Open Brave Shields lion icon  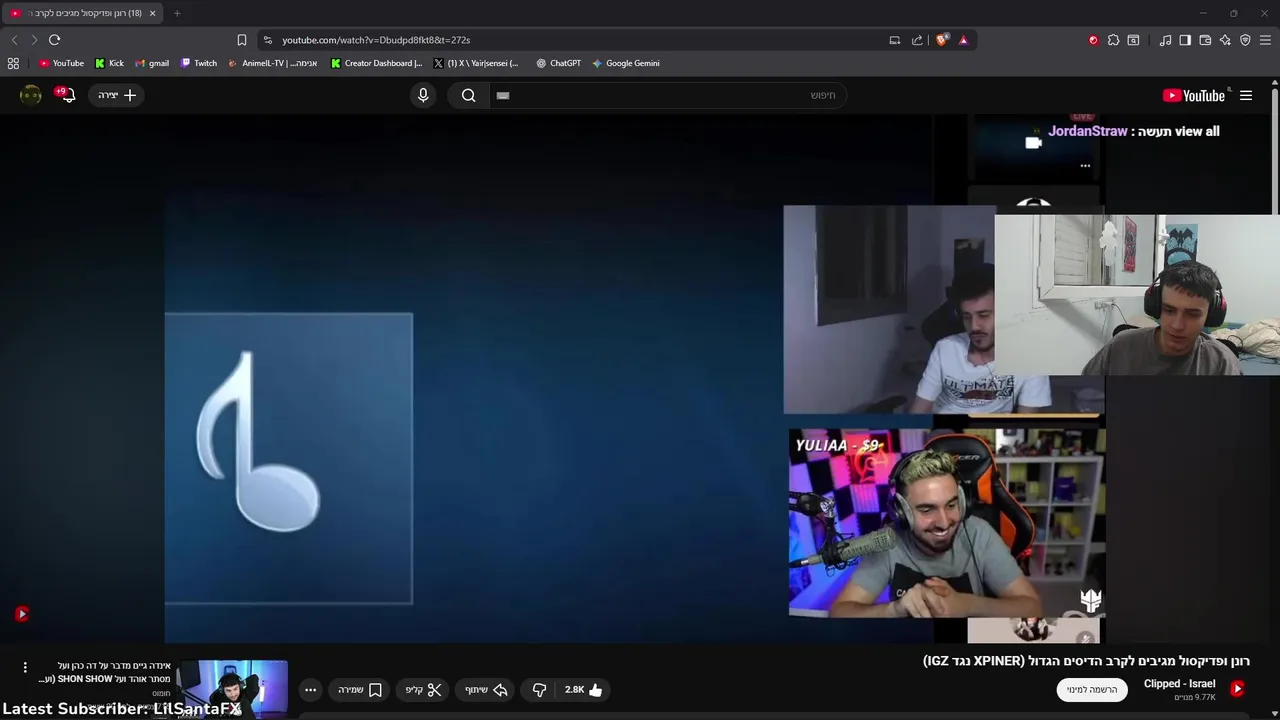click(x=942, y=40)
